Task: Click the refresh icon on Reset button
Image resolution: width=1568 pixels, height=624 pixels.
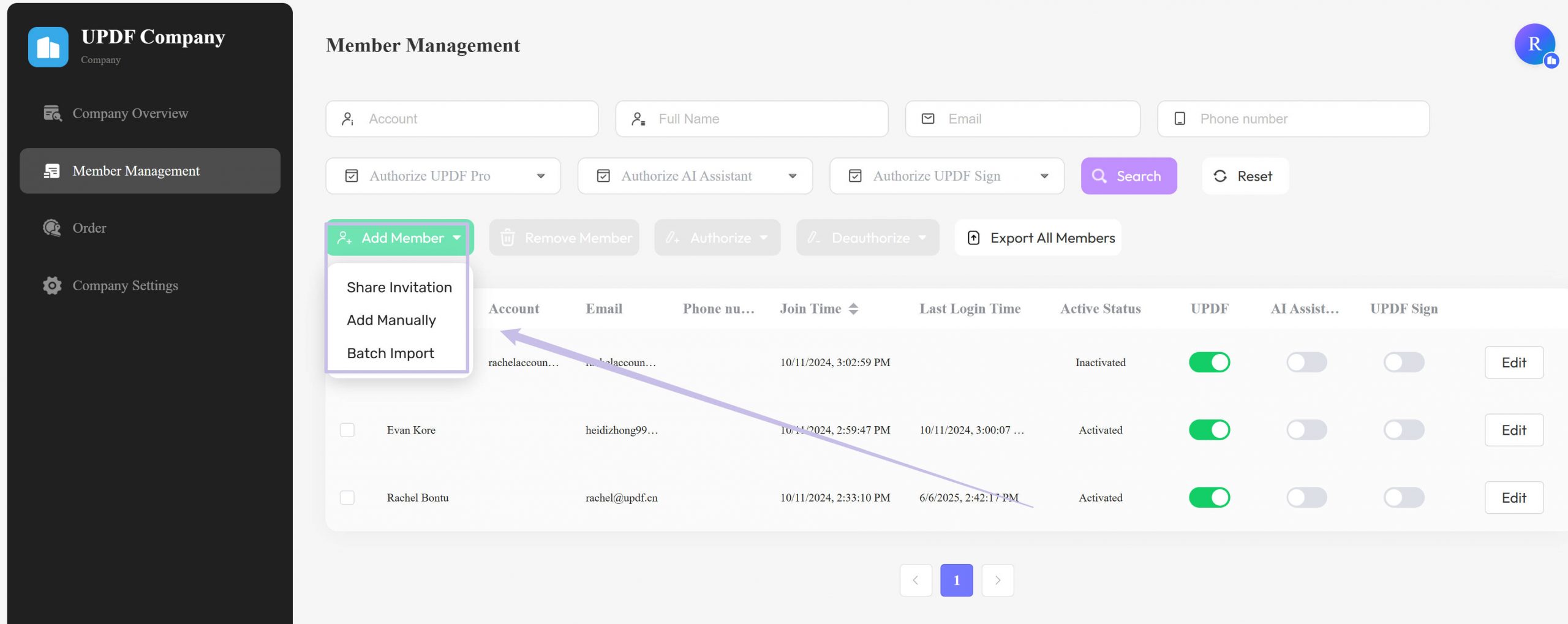Action: 1220,176
